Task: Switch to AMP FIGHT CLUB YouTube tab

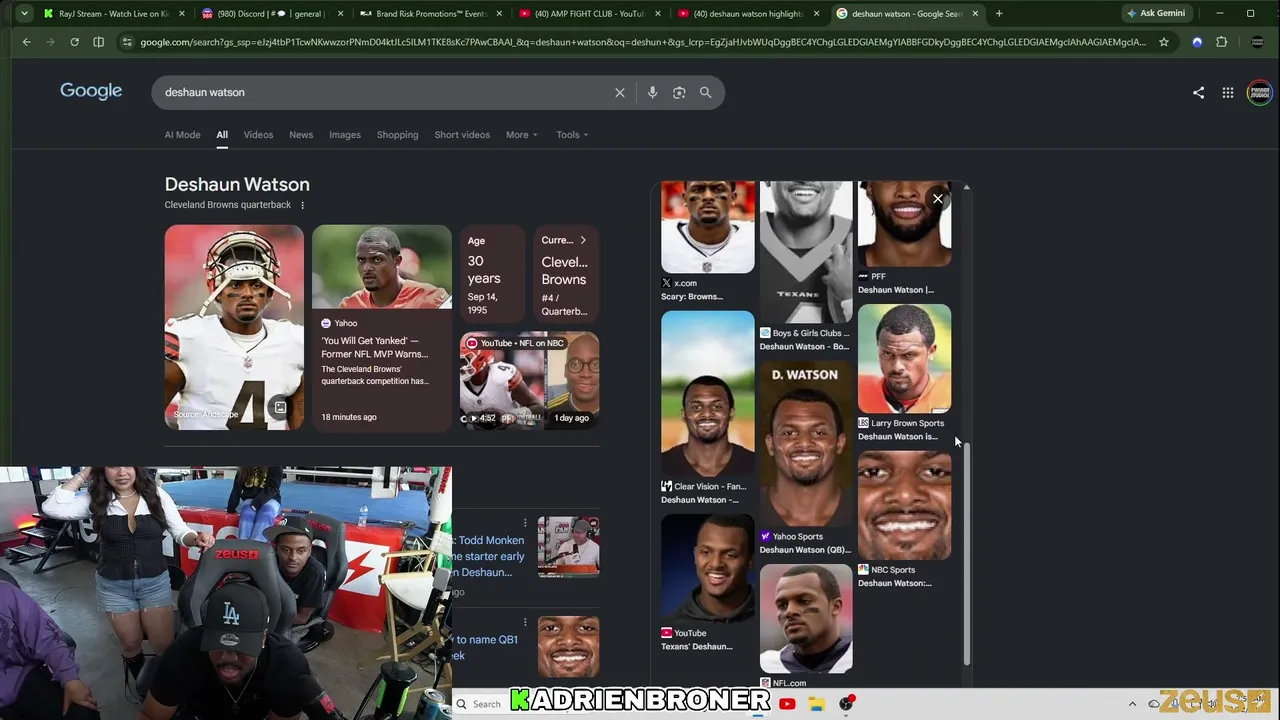Action: pyautogui.click(x=590, y=14)
